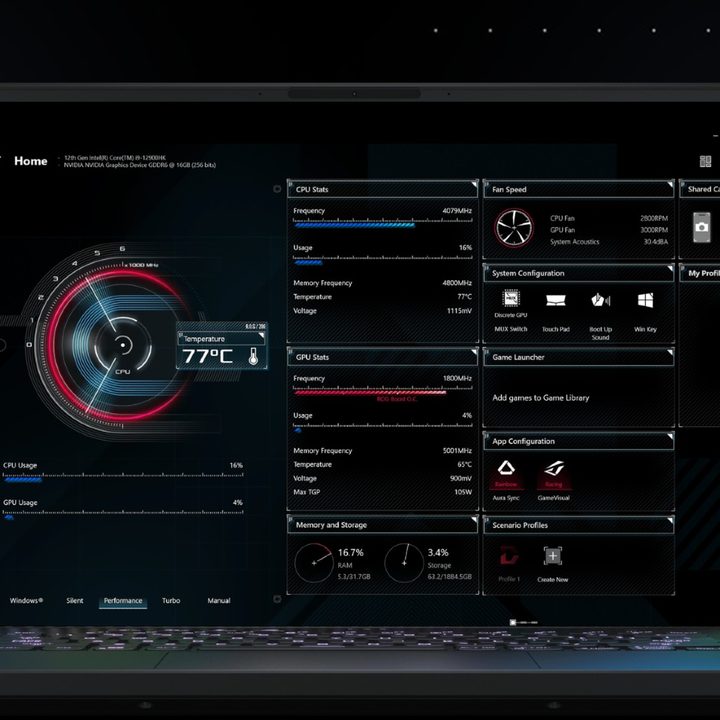Click the CPU Stats panel header
Viewport: 720px width, 720px height.
pos(382,189)
